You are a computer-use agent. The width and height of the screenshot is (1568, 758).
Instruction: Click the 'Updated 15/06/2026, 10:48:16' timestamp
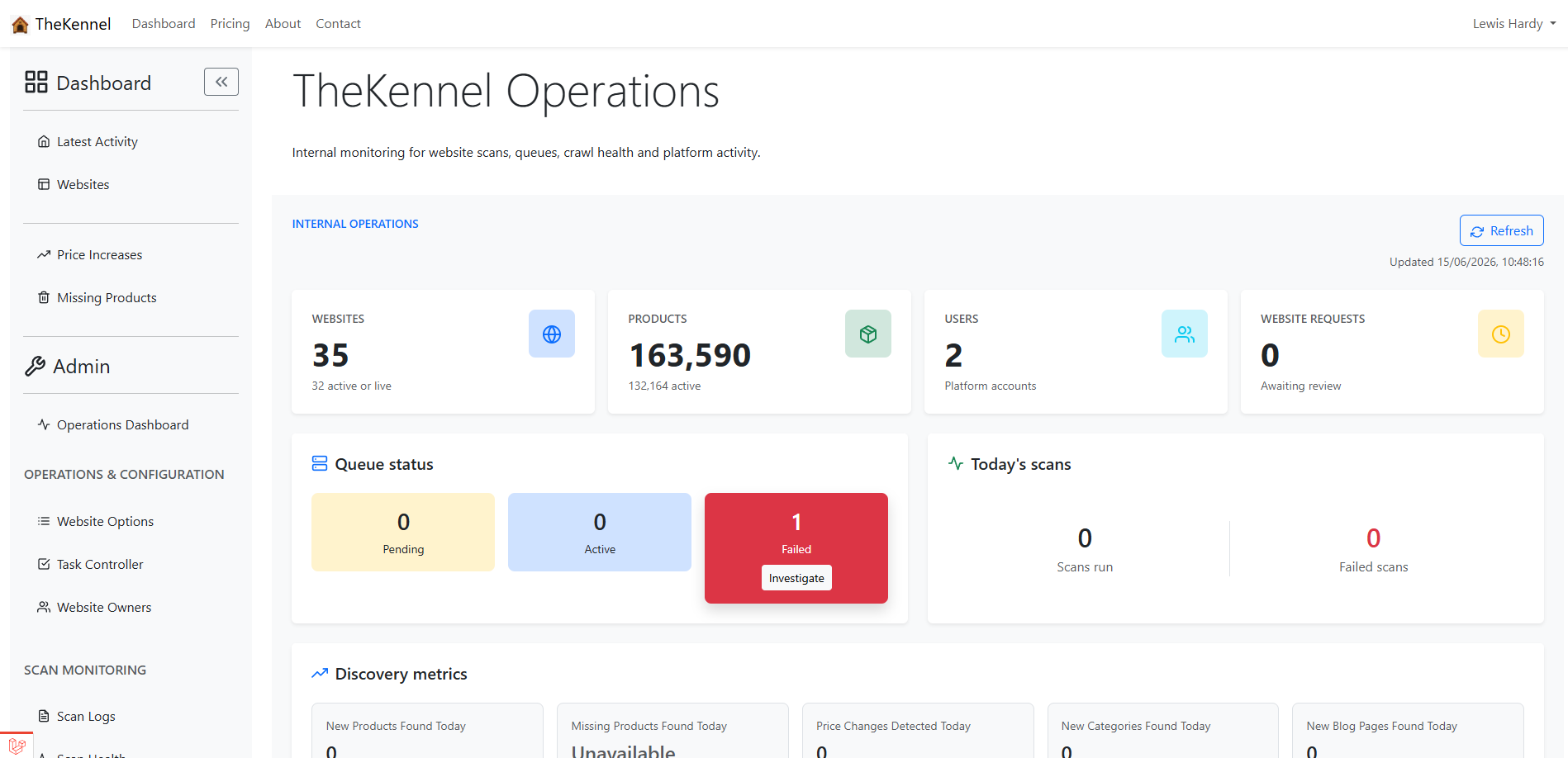1466,262
